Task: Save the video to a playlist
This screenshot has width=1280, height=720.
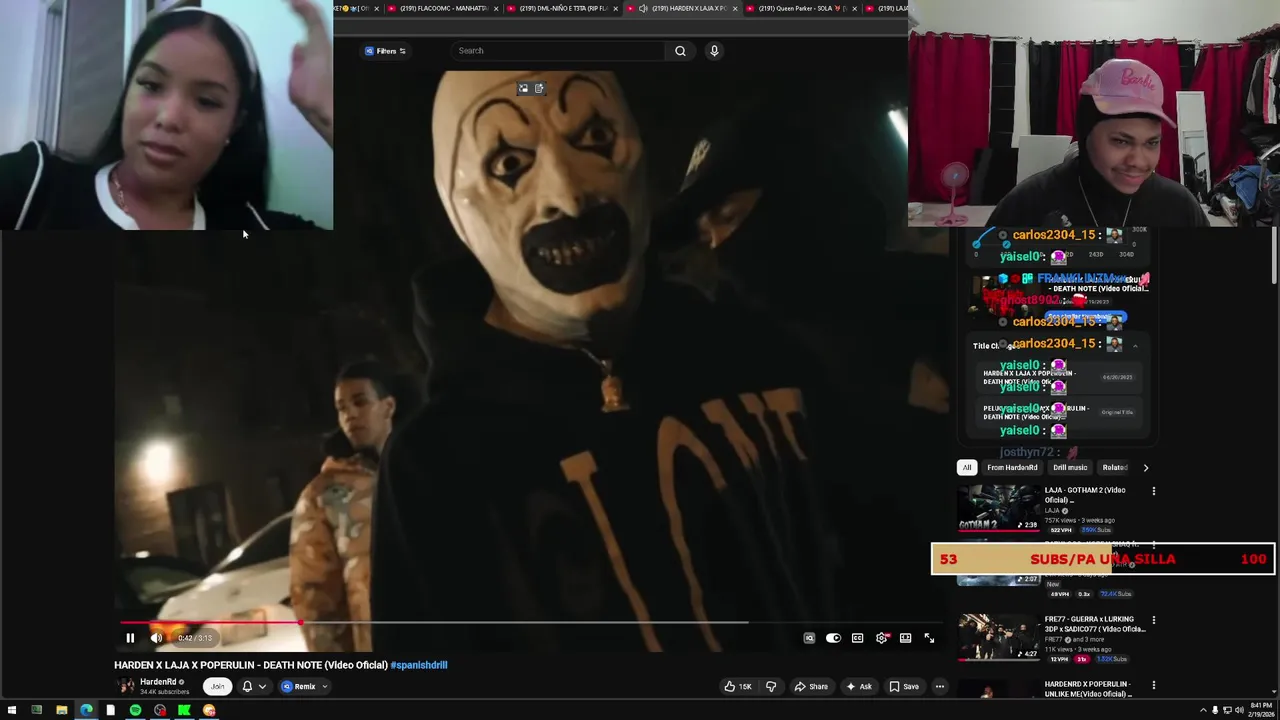Action: [x=904, y=686]
